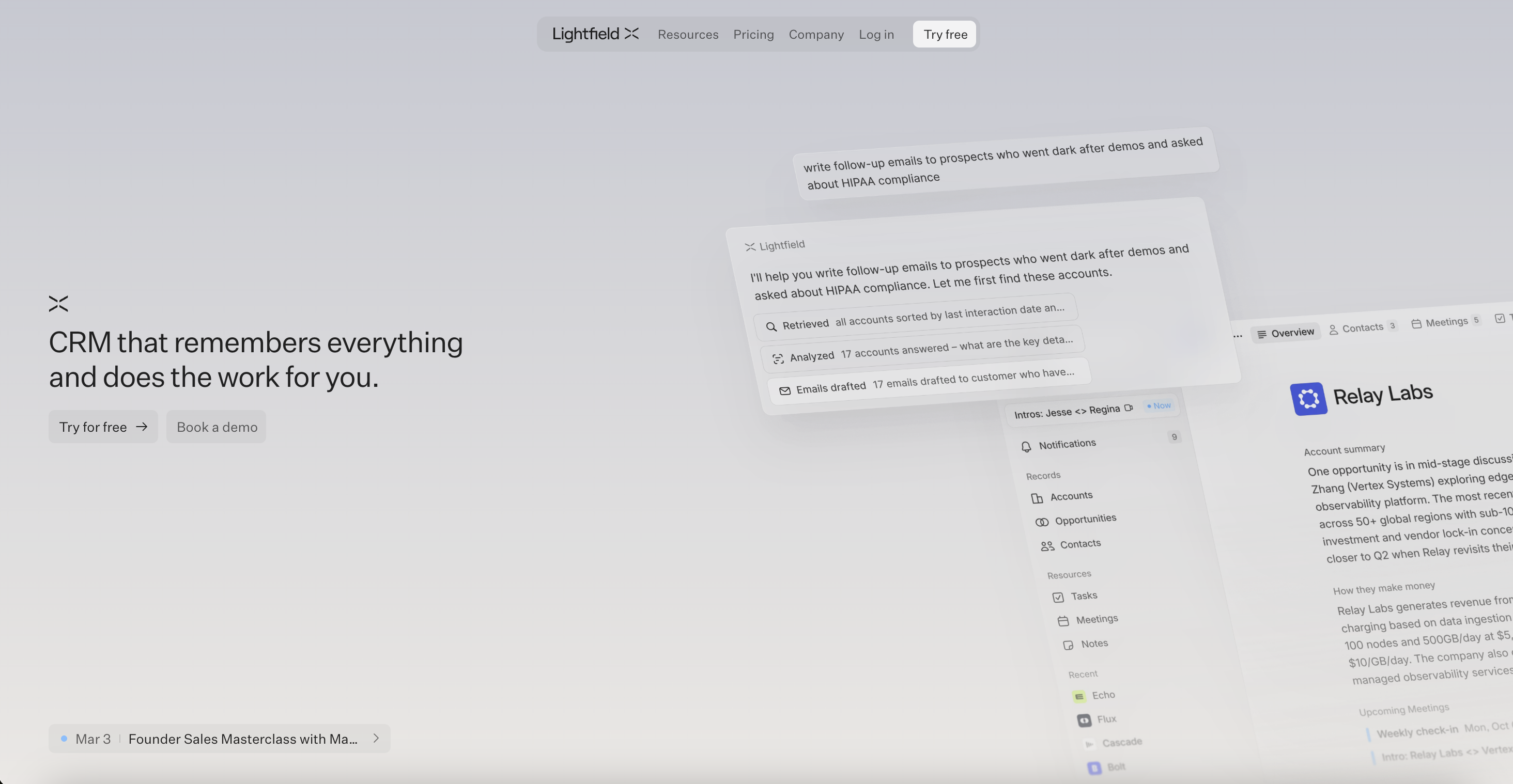Click the three-dots menu beside Overview
The image size is (1513, 784).
coord(1238,336)
